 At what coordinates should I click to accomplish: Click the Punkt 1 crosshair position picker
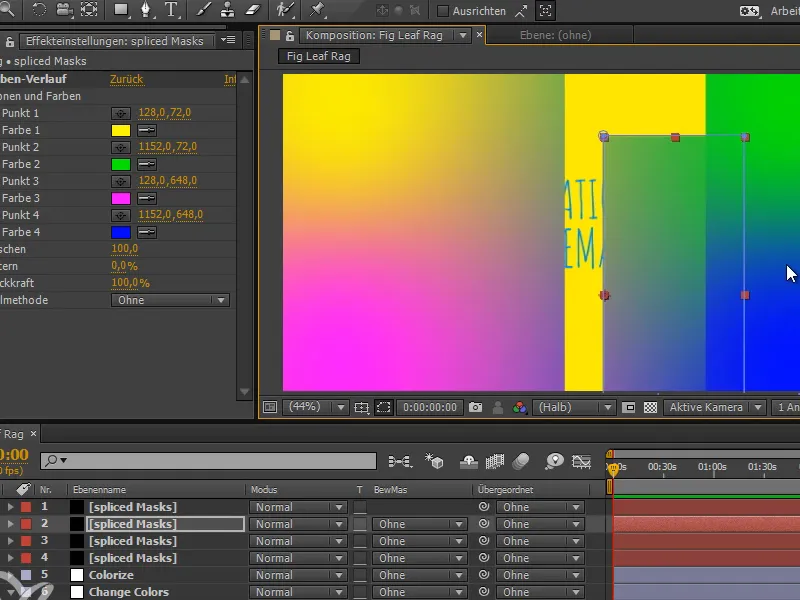[121, 113]
